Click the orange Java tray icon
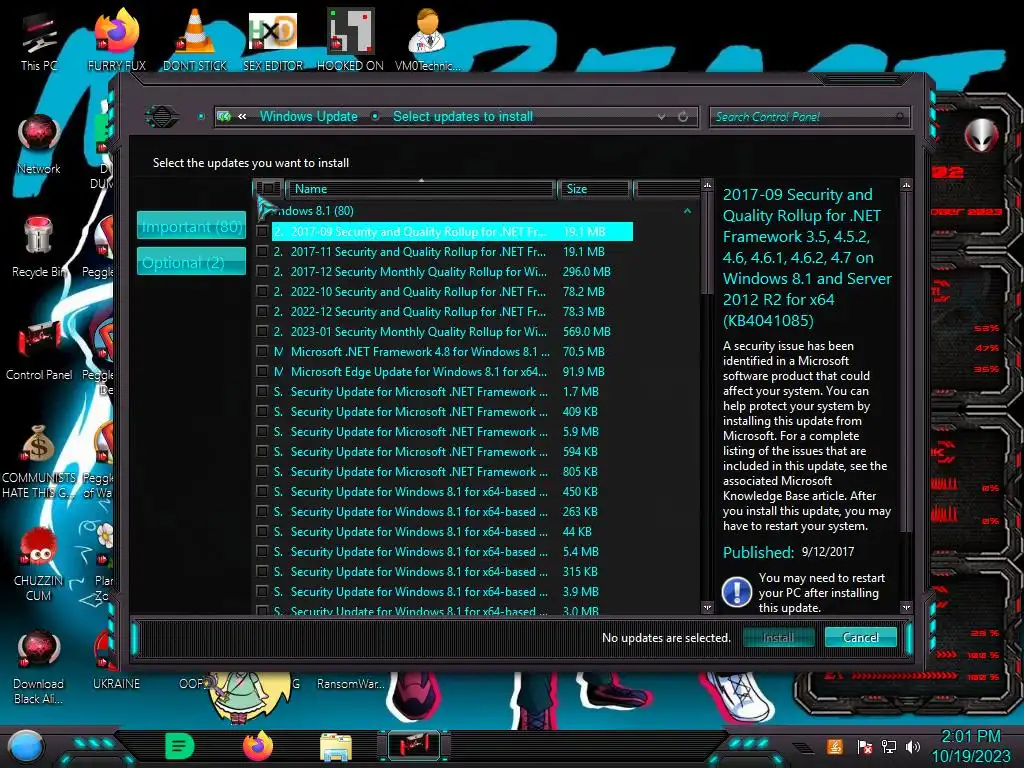Viewport: 1024px width, 768px height. pyautogui.click(x=835, y=746)
